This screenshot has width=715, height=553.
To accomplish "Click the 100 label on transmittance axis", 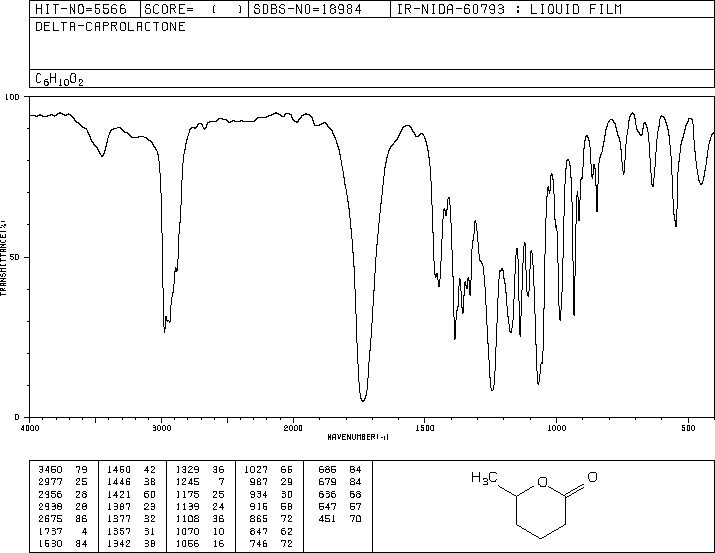I will coord(12,97).
